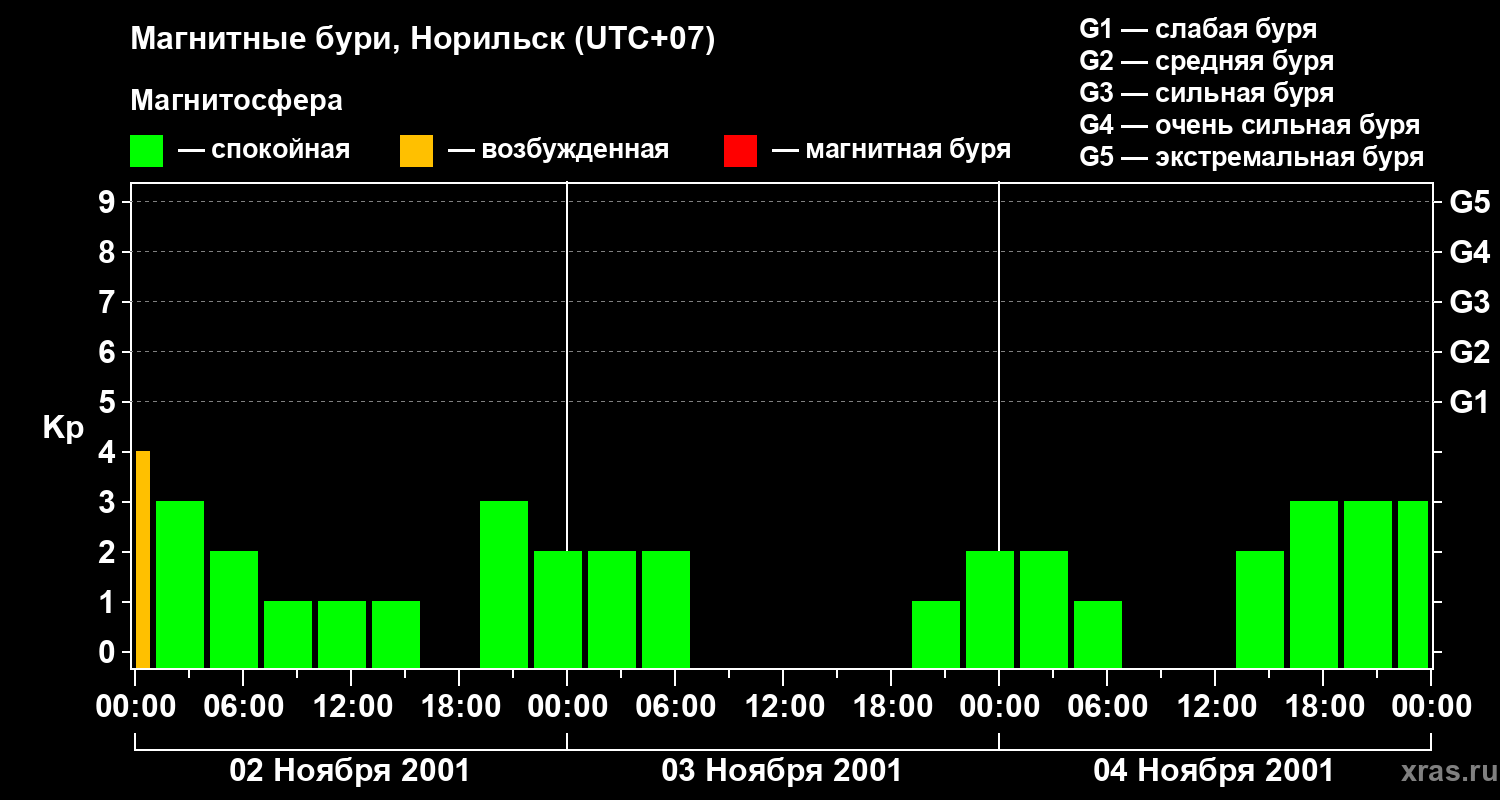Screen dimensions: 1500x800
Task: Select the orange Kp 4 bar
Action: tap(143, 559)
